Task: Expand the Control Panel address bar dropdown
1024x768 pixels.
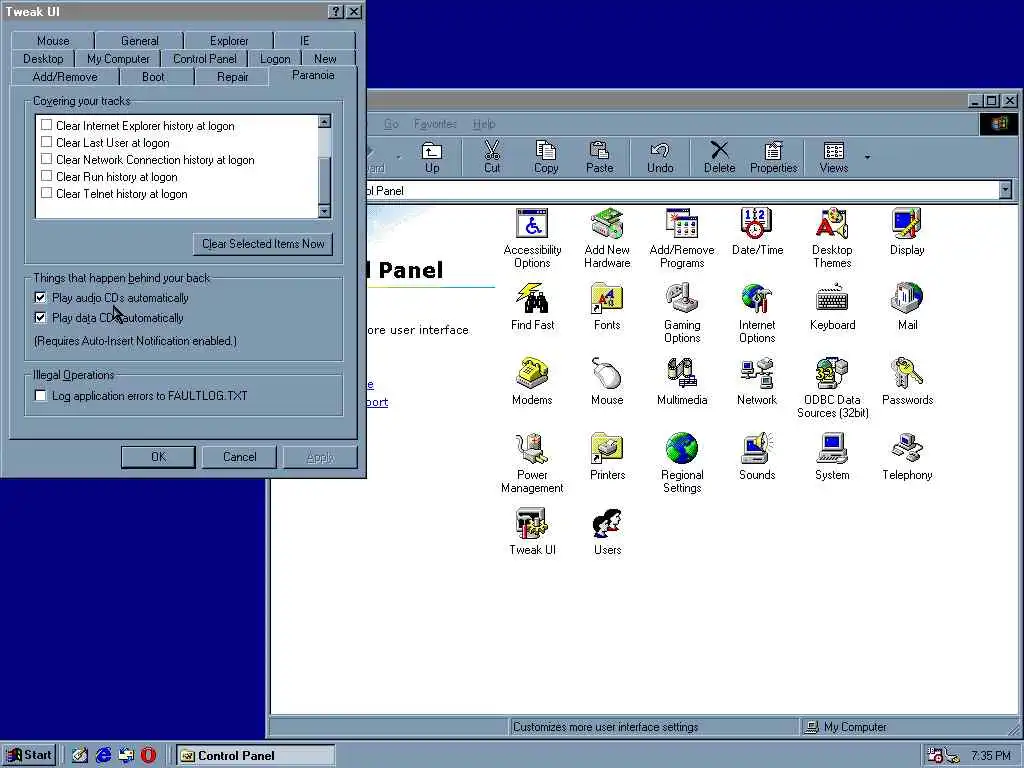Action: coord(1005,190)
